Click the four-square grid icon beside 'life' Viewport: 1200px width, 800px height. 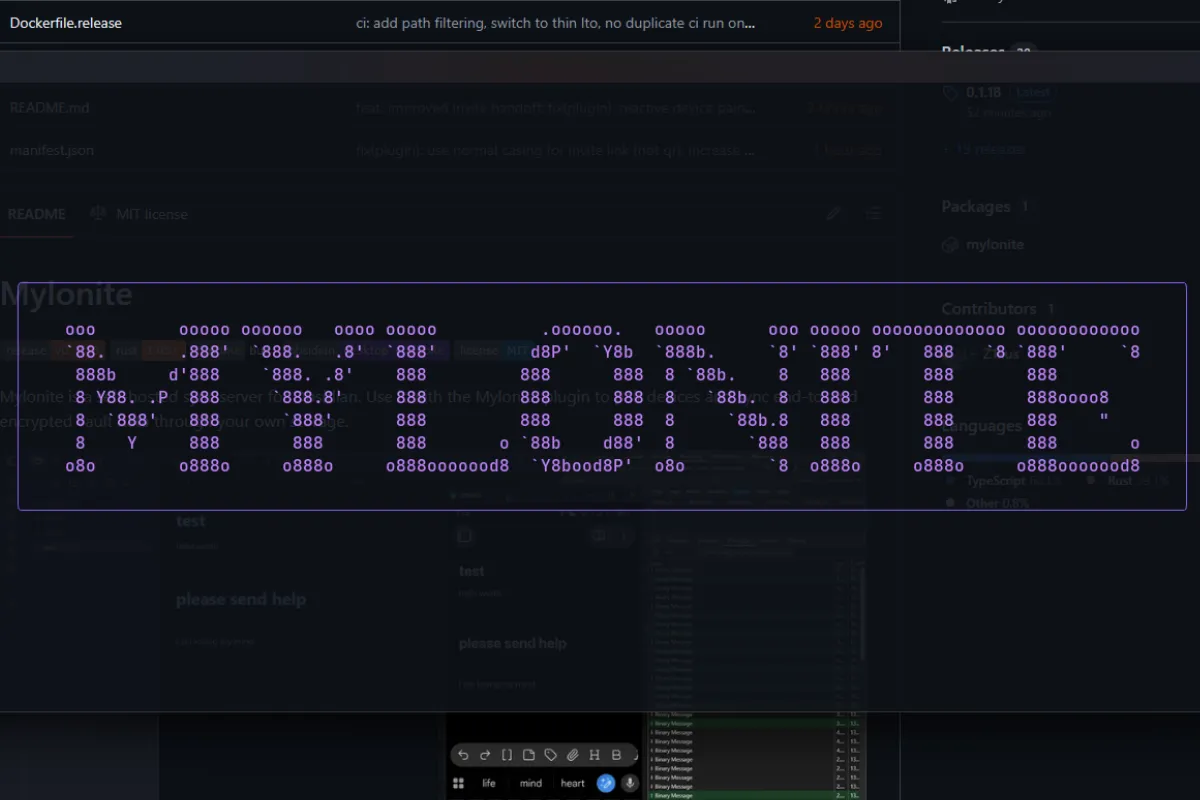tap(459, 783)
